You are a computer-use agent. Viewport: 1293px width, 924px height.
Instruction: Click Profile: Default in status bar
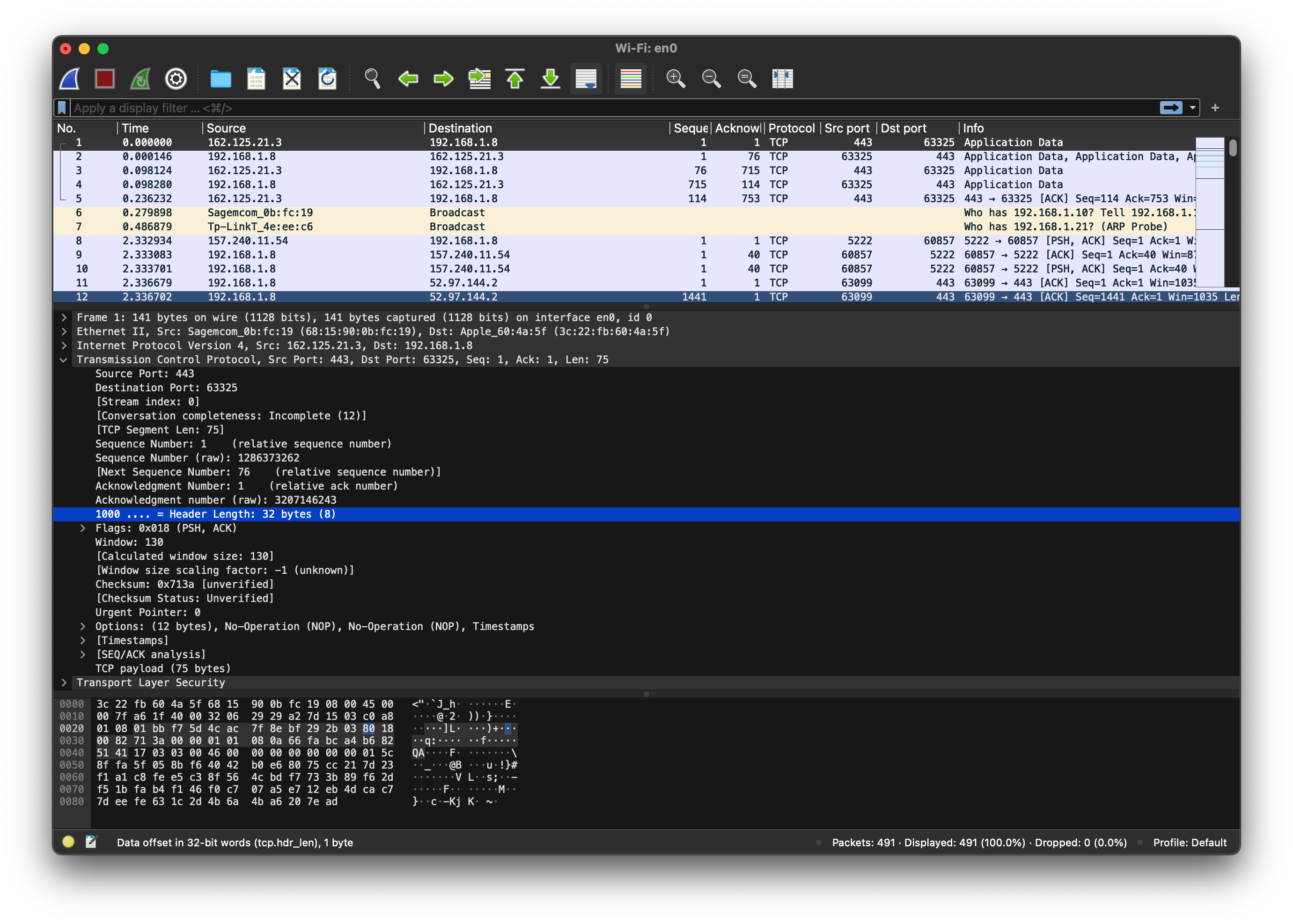point(1190,843)
